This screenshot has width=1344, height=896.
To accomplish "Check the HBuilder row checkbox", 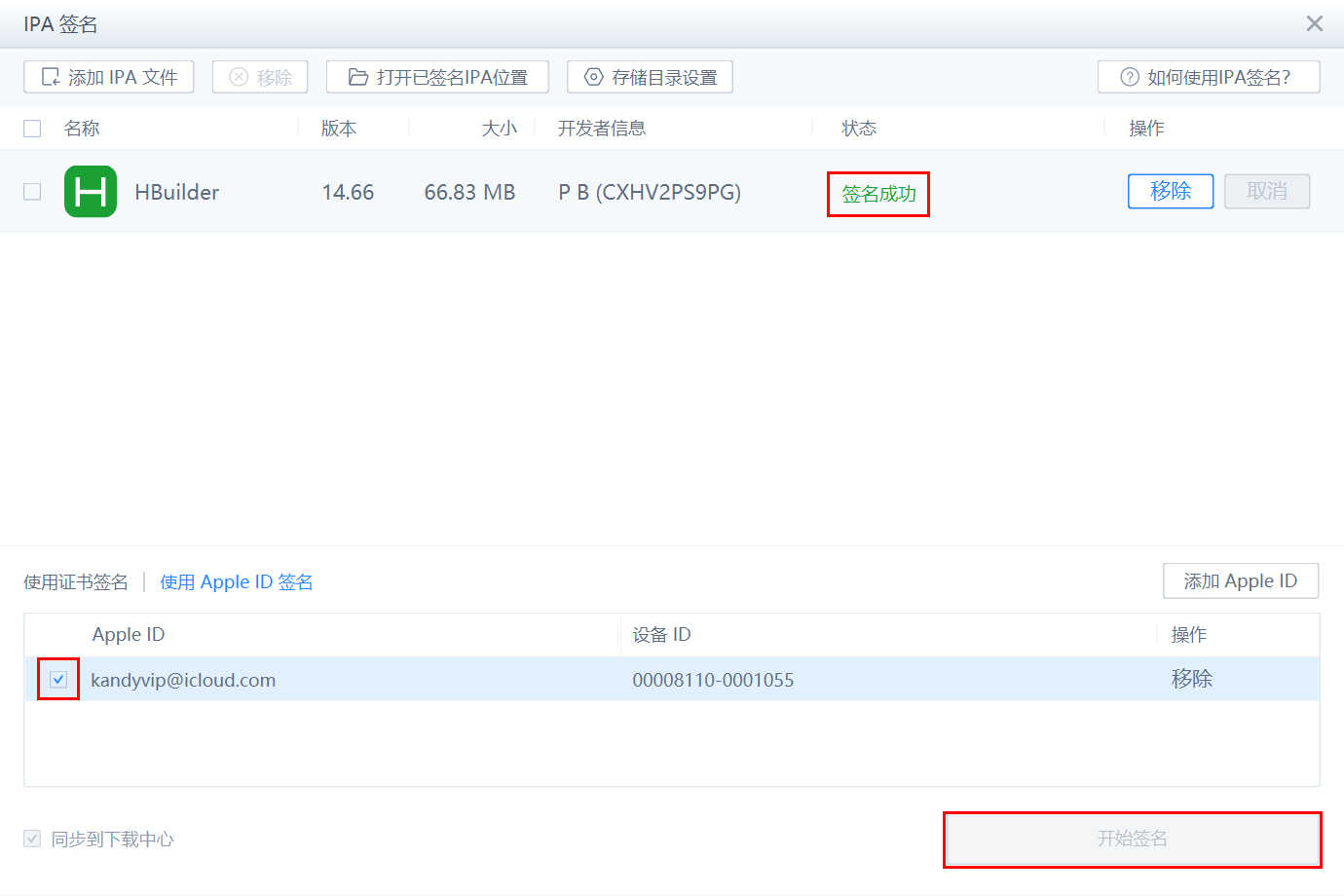I will point(32,192).
